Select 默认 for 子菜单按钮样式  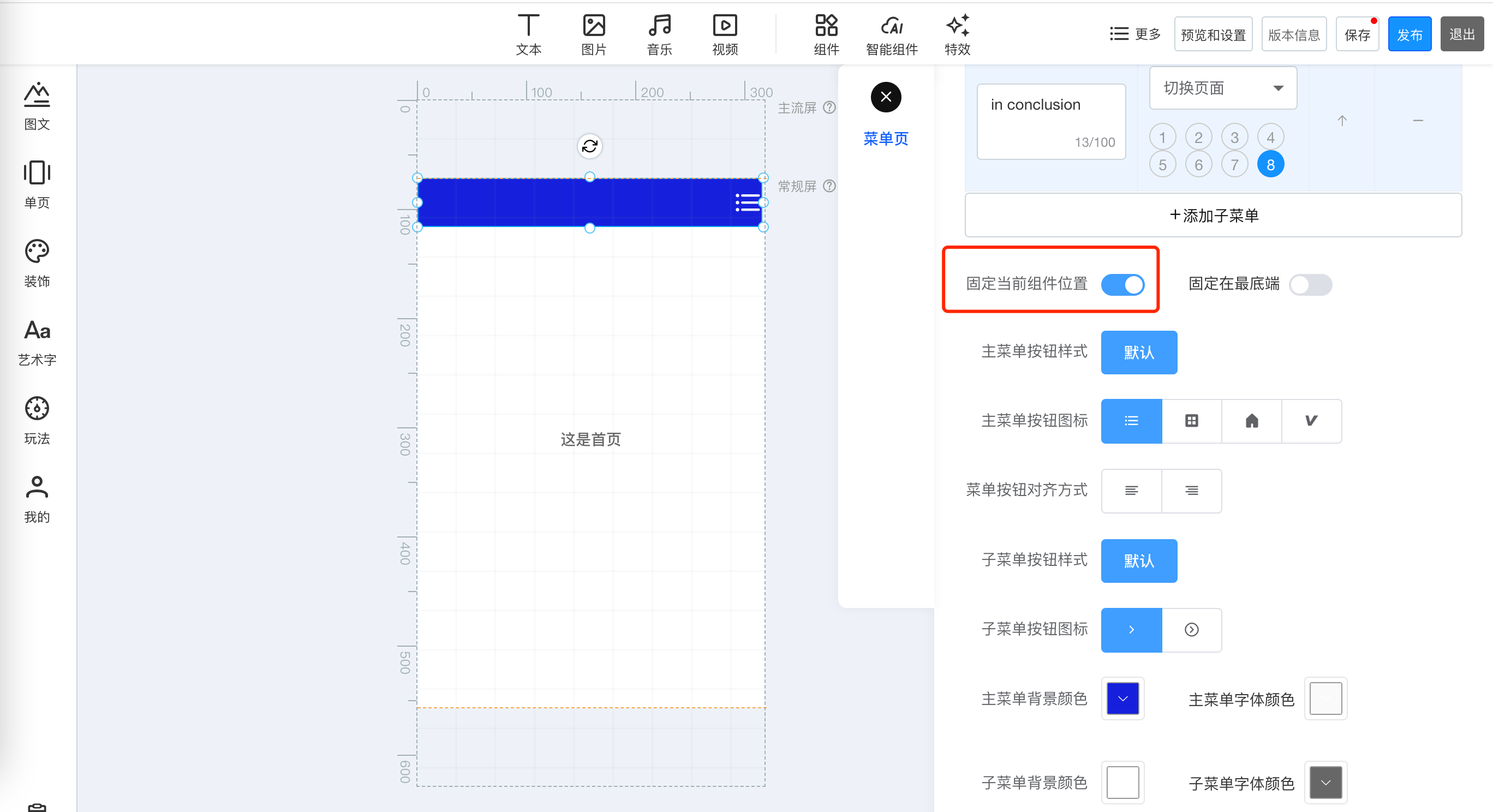coord(1138,560)
